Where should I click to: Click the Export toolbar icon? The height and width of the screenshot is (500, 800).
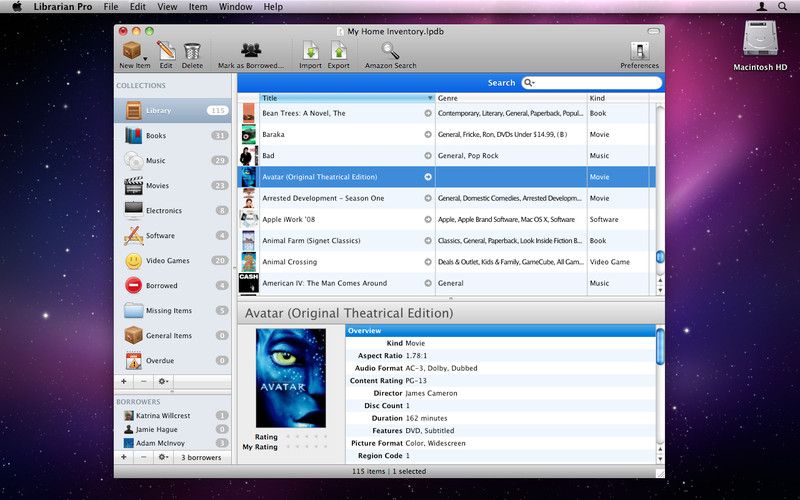[x=339, y=51]
